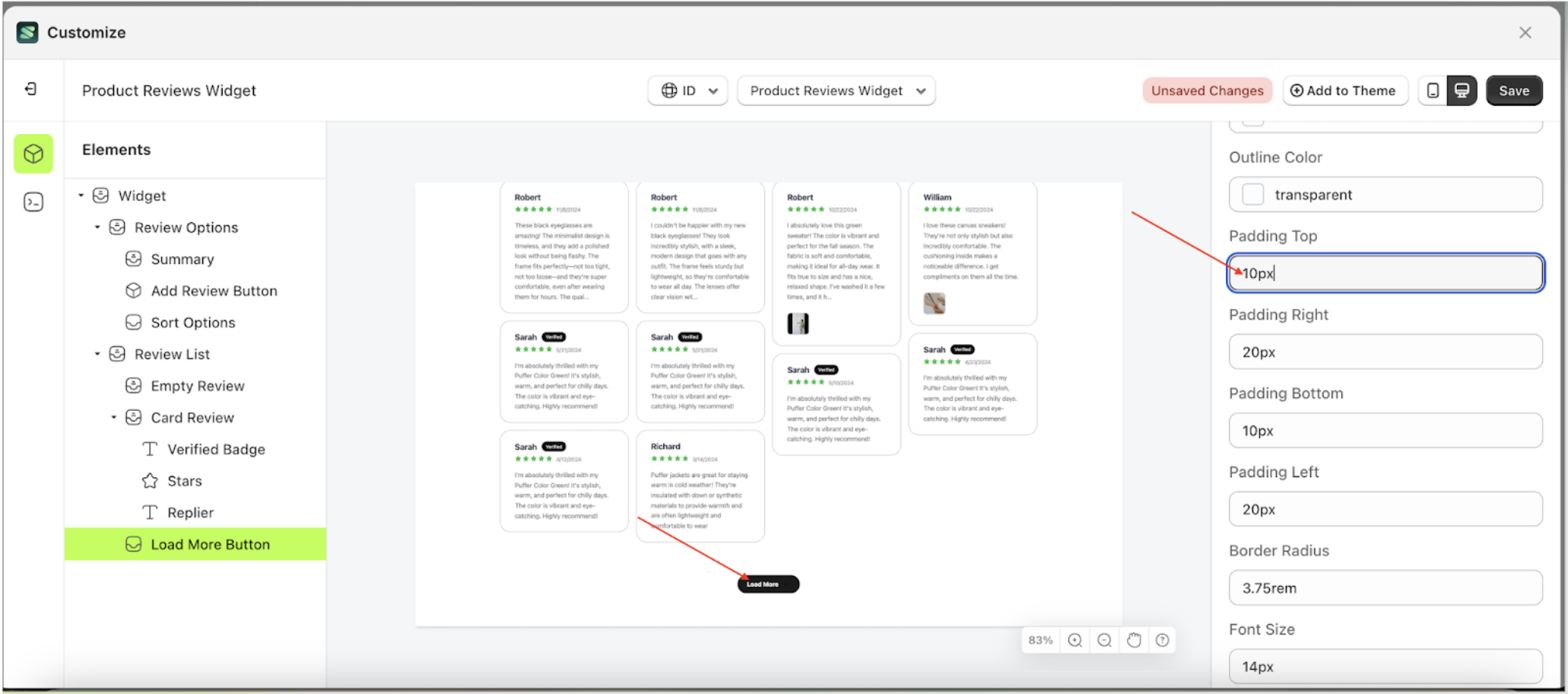Image resolution: width=1568 pixels, height=694 pixels.
Task: Open the Product Reviews Widget dropdown
Action: 836,91
